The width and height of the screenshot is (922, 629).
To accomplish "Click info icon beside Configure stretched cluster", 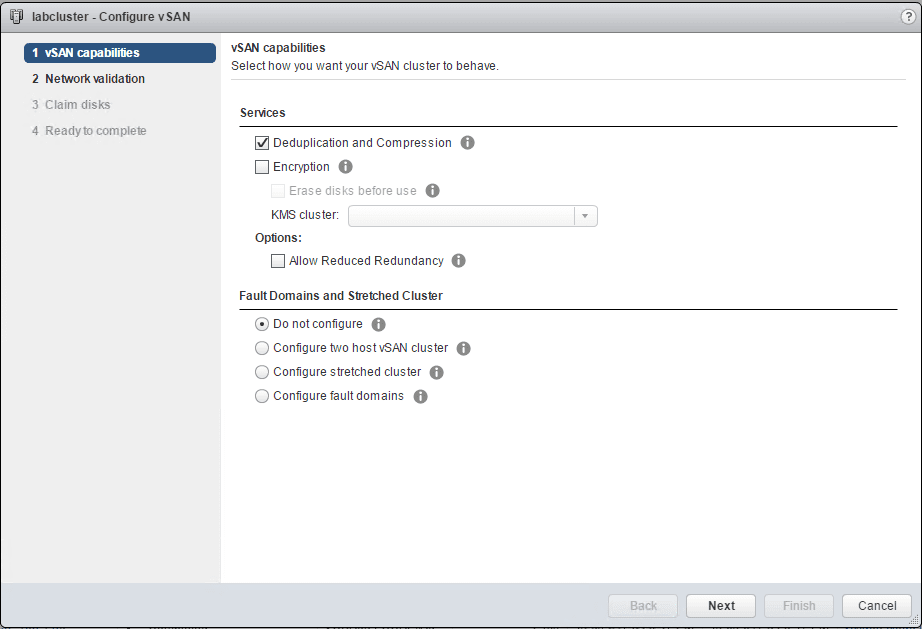I will (437, 372).
